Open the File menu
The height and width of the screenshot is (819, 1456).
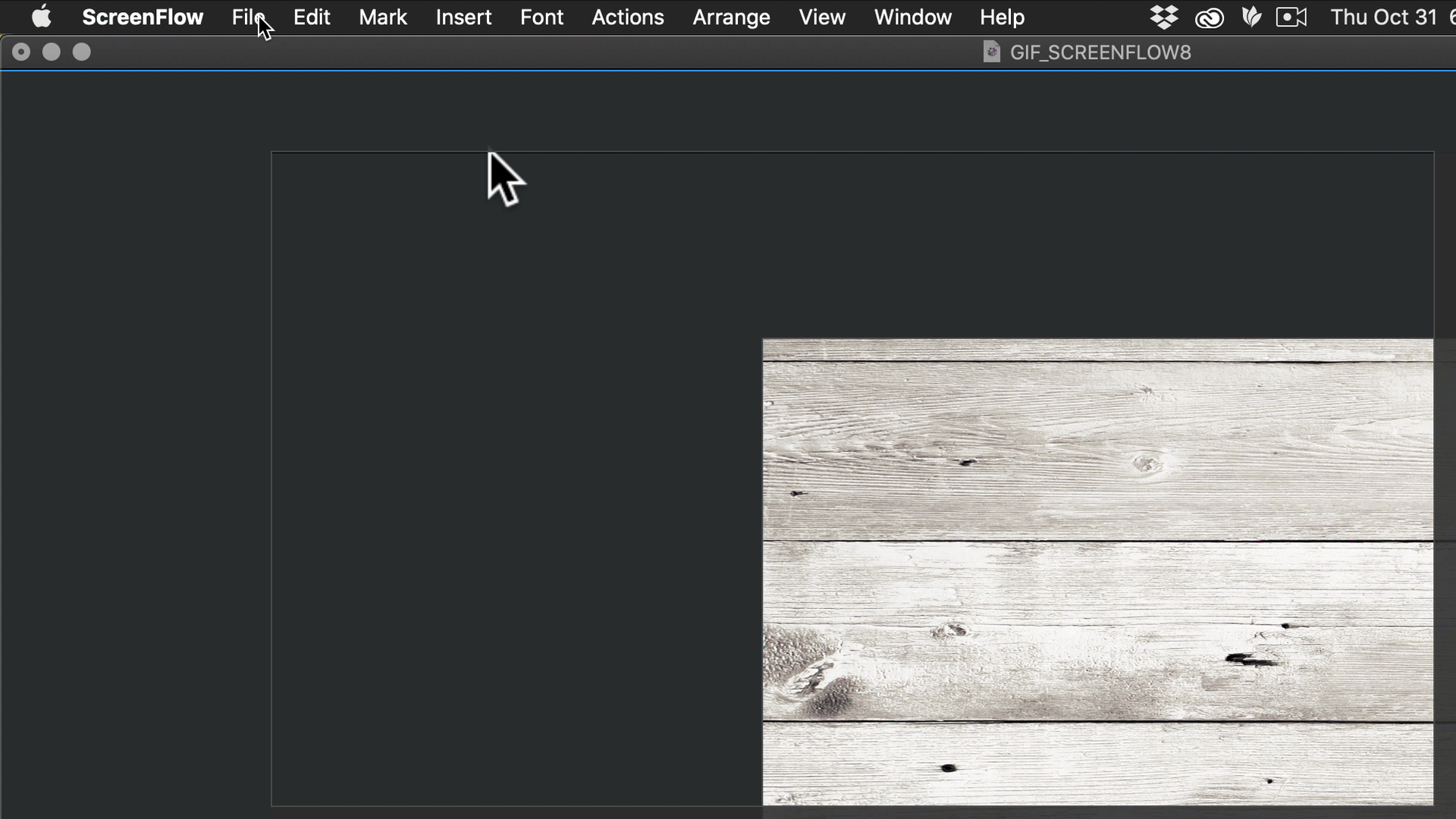244,17
